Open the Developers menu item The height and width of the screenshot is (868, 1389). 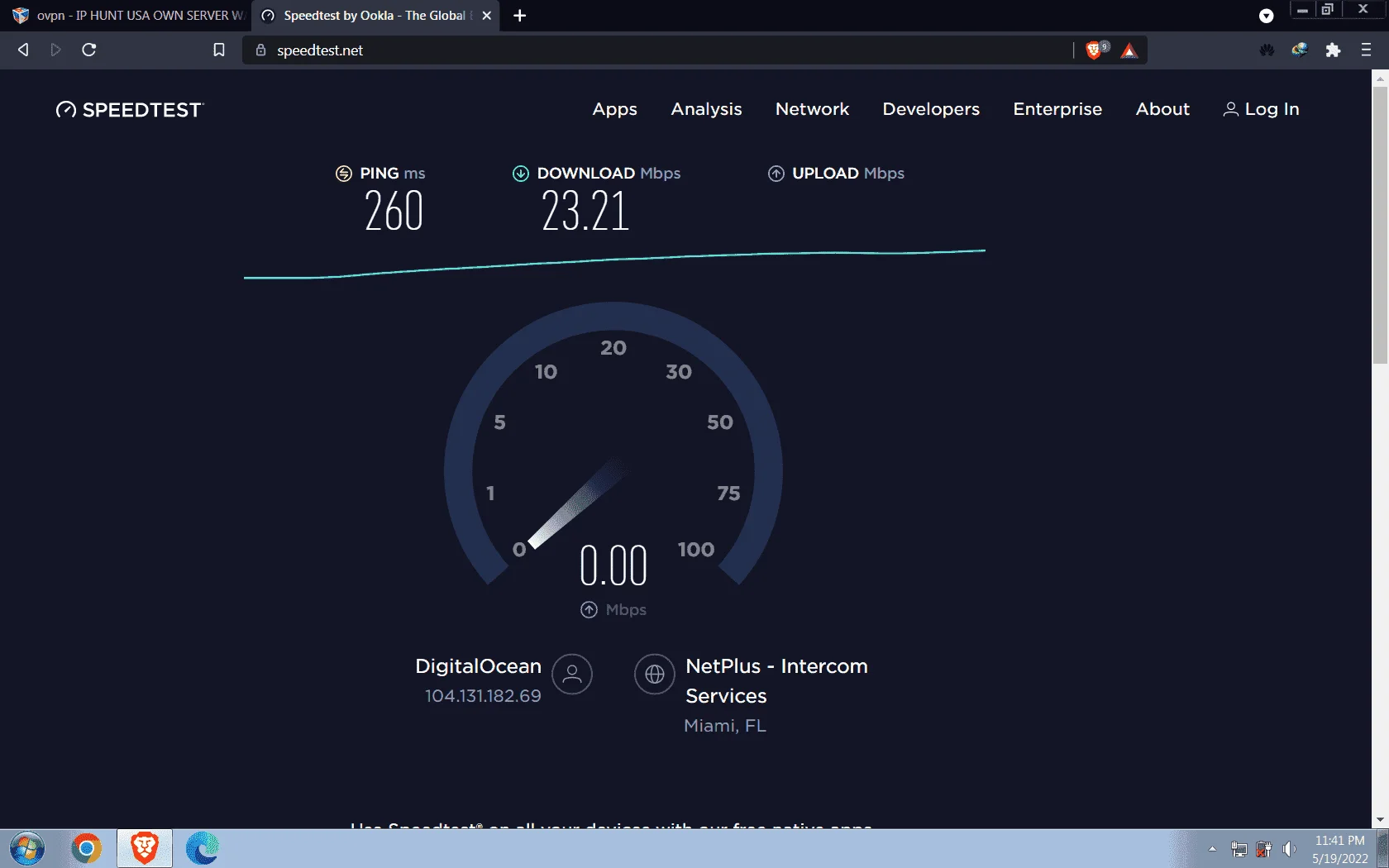click(x=931, y=109)
